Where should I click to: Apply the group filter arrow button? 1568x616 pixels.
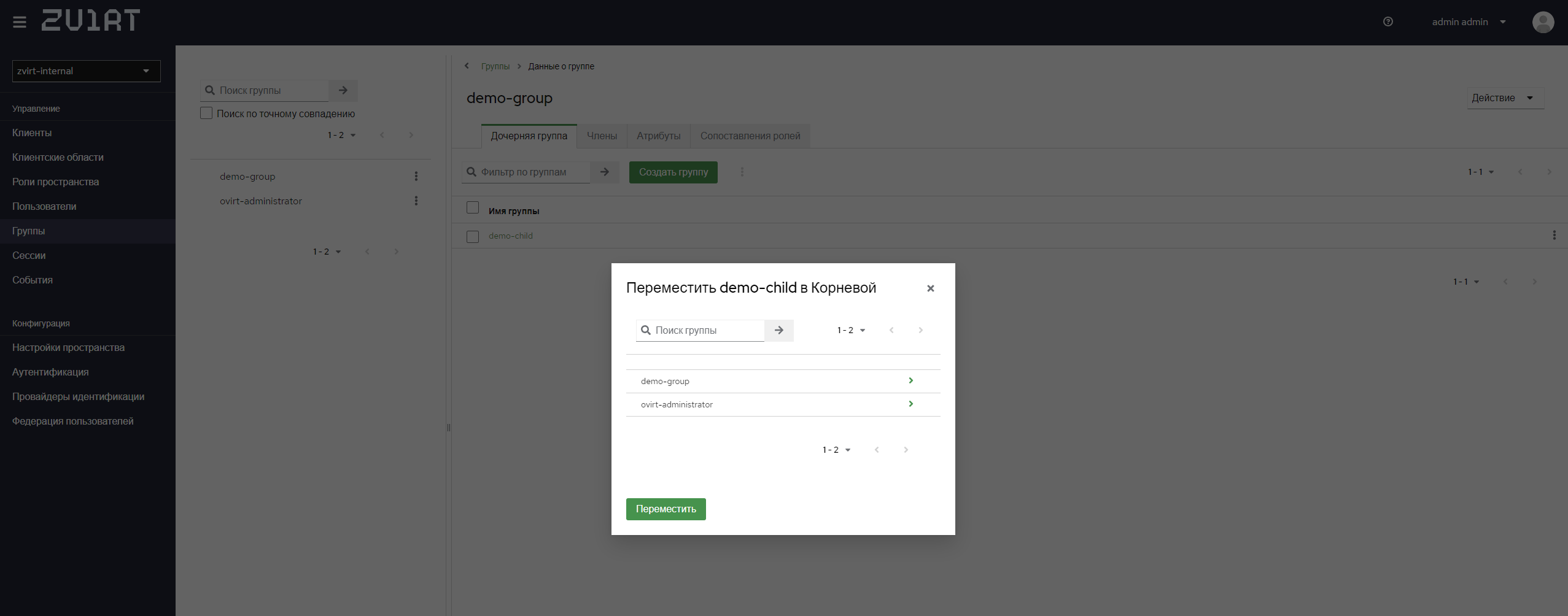click(x=605, y=172)
